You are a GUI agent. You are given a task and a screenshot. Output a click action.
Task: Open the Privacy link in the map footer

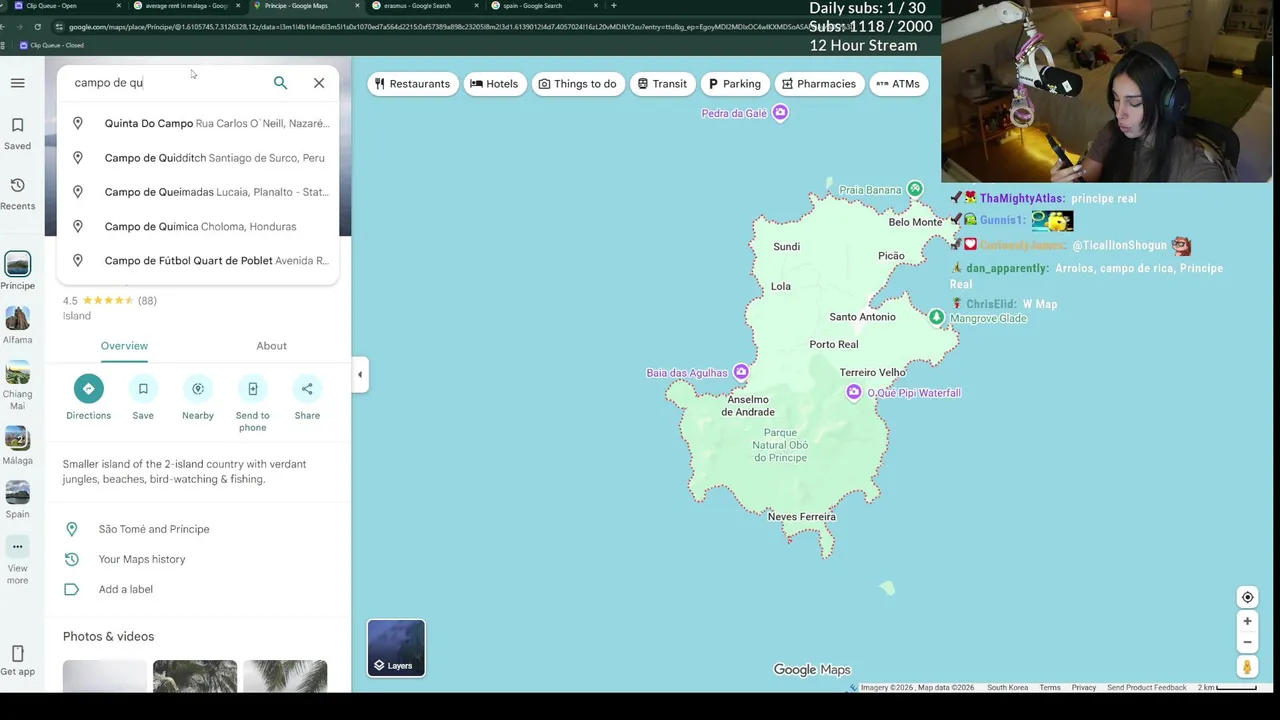tap(1084, 688)
